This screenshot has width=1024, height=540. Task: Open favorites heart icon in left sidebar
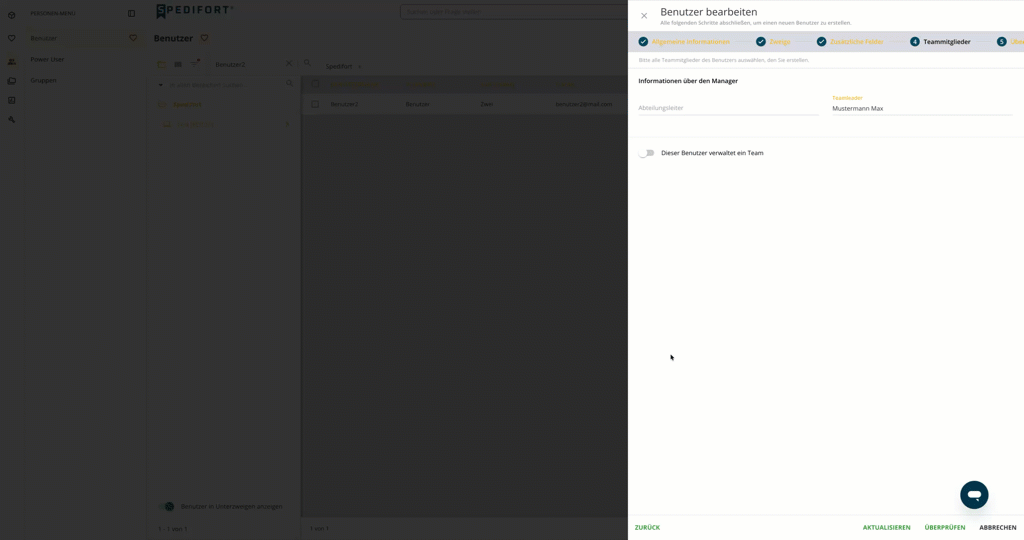point(11,39)
